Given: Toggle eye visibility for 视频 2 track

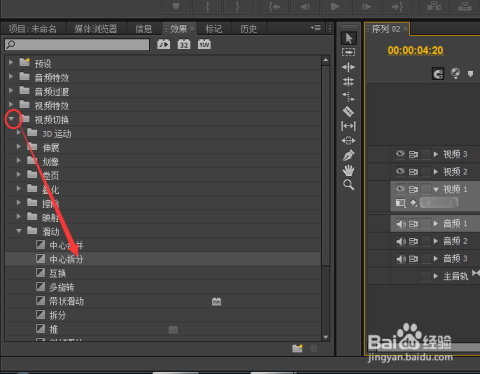Looking at the screenshot, I should pyautogui.click(x=400, y=171).
